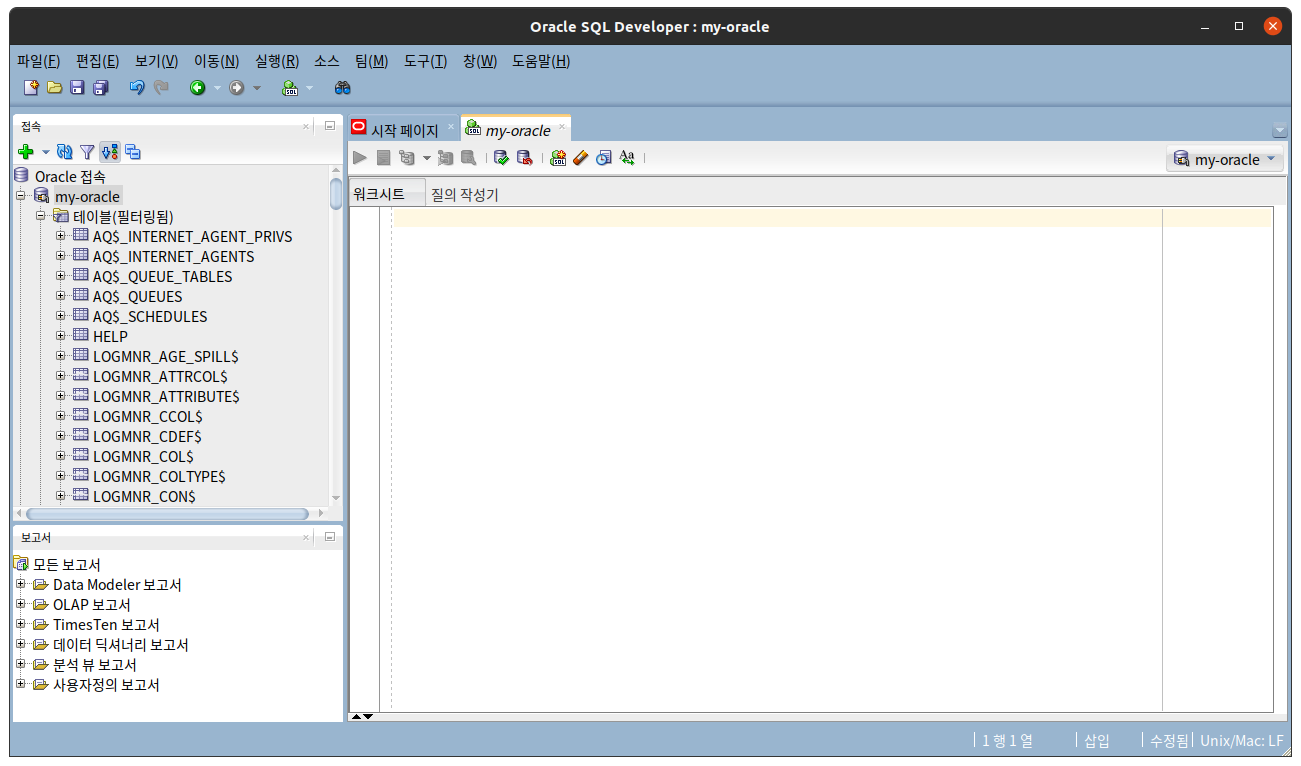
Task: Click the Undo arrow icon
Action: point(137,88)
